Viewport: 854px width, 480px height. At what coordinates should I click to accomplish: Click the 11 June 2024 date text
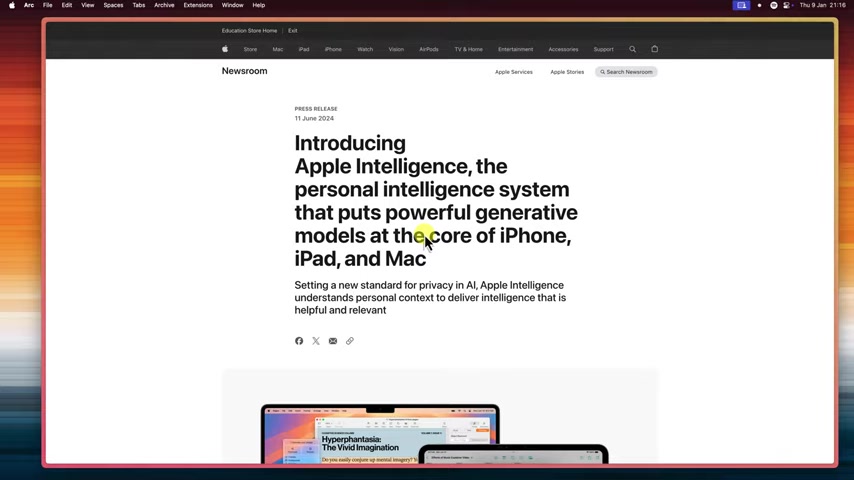[314, 118]
